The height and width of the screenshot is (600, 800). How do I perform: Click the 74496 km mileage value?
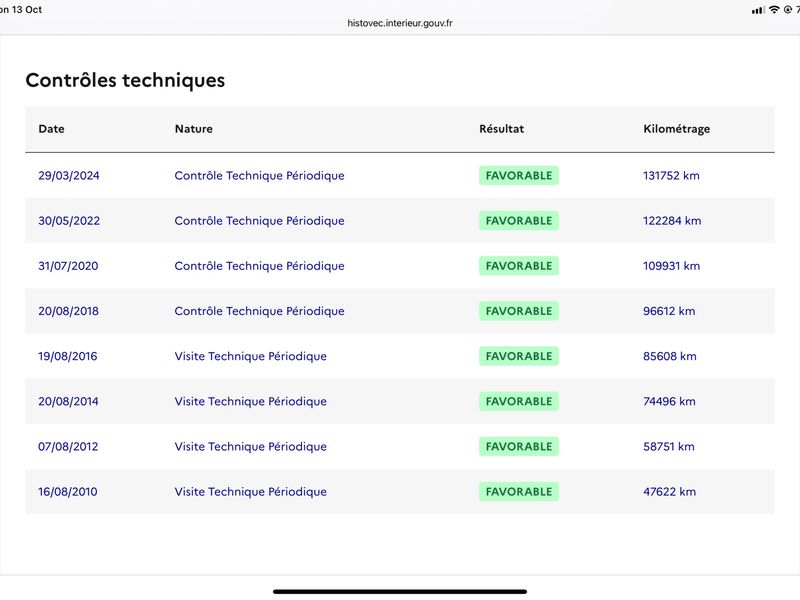tap(669, 402)
